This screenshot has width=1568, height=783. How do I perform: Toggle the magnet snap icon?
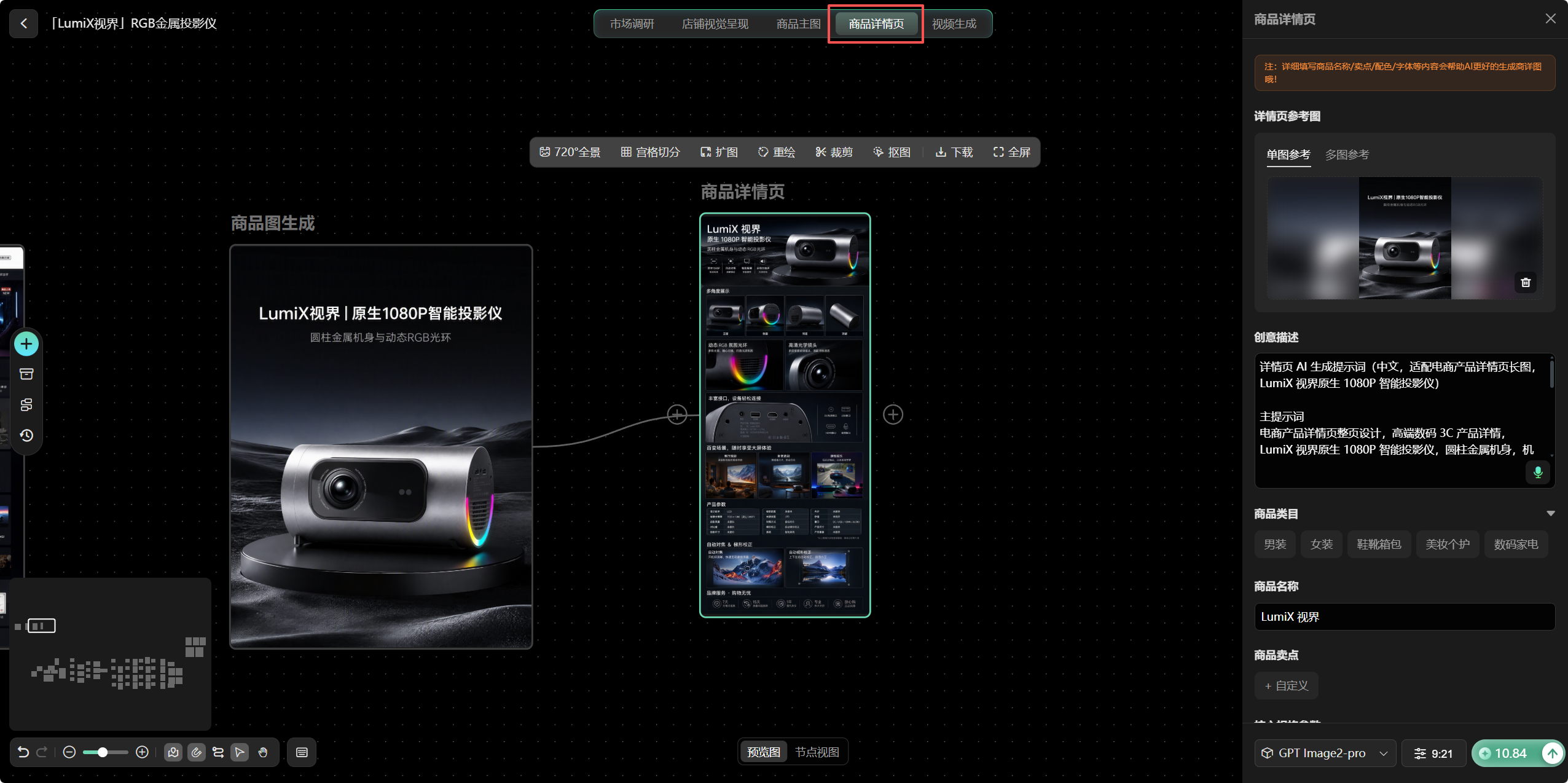coord(197,752)
